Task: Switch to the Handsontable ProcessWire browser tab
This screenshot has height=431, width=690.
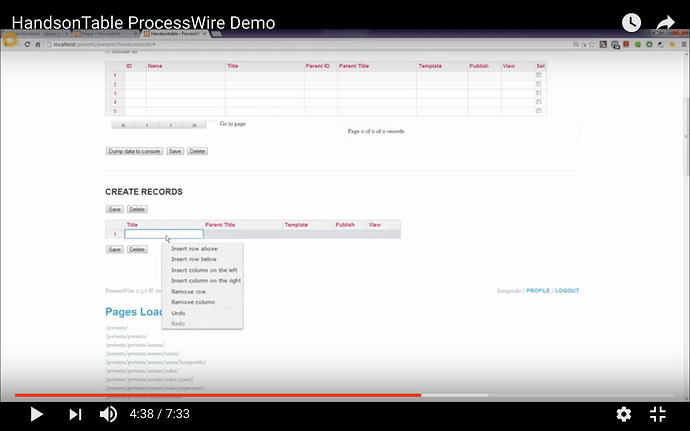Action: (x=175, y=33)
